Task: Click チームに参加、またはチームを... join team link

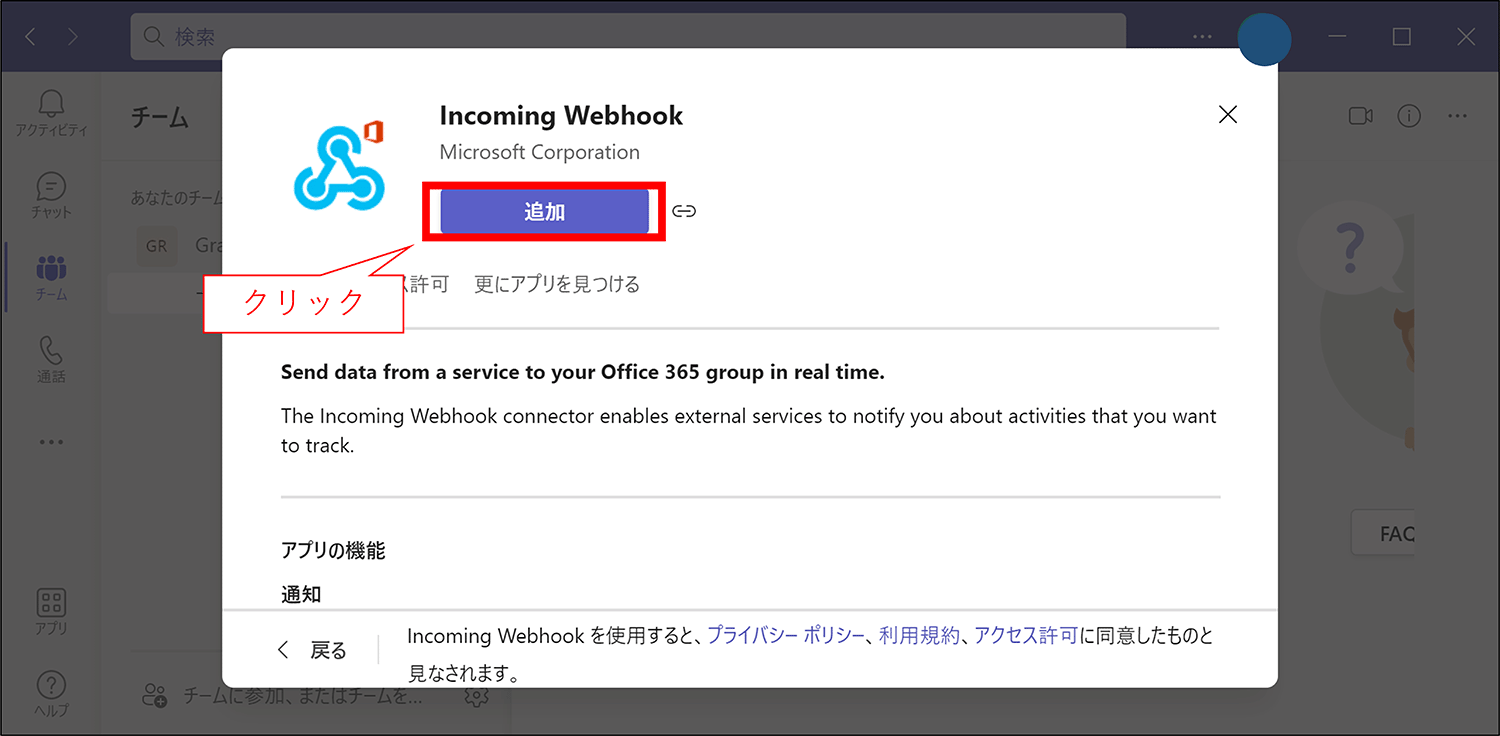Action: pos(283,695)
